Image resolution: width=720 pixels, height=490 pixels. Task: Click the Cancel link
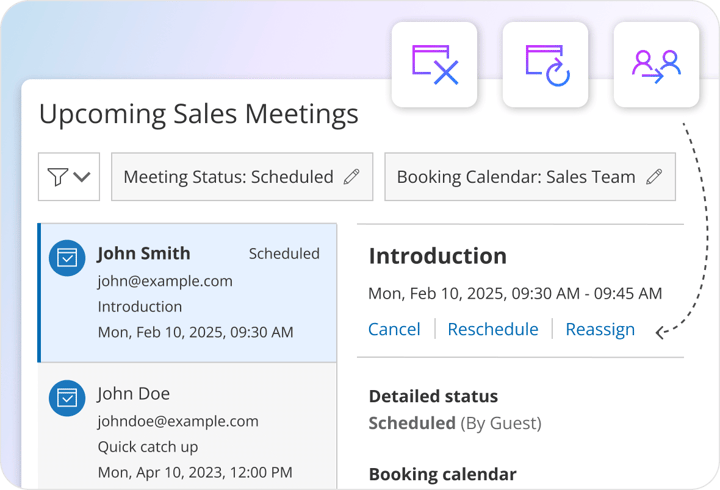tap(394, 329)
